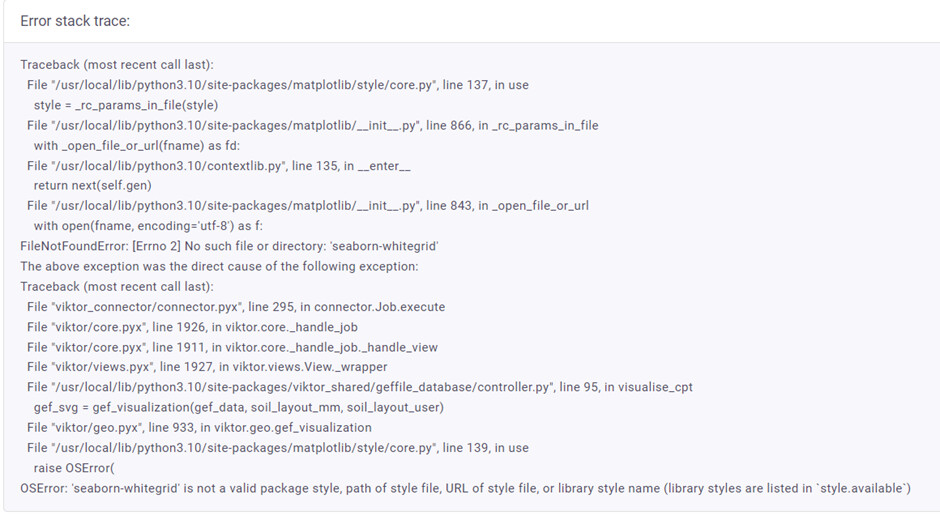Click the 'with _open_file_or_url(fname) as fd:' line
940x520 pixels.
click(137, 146)
